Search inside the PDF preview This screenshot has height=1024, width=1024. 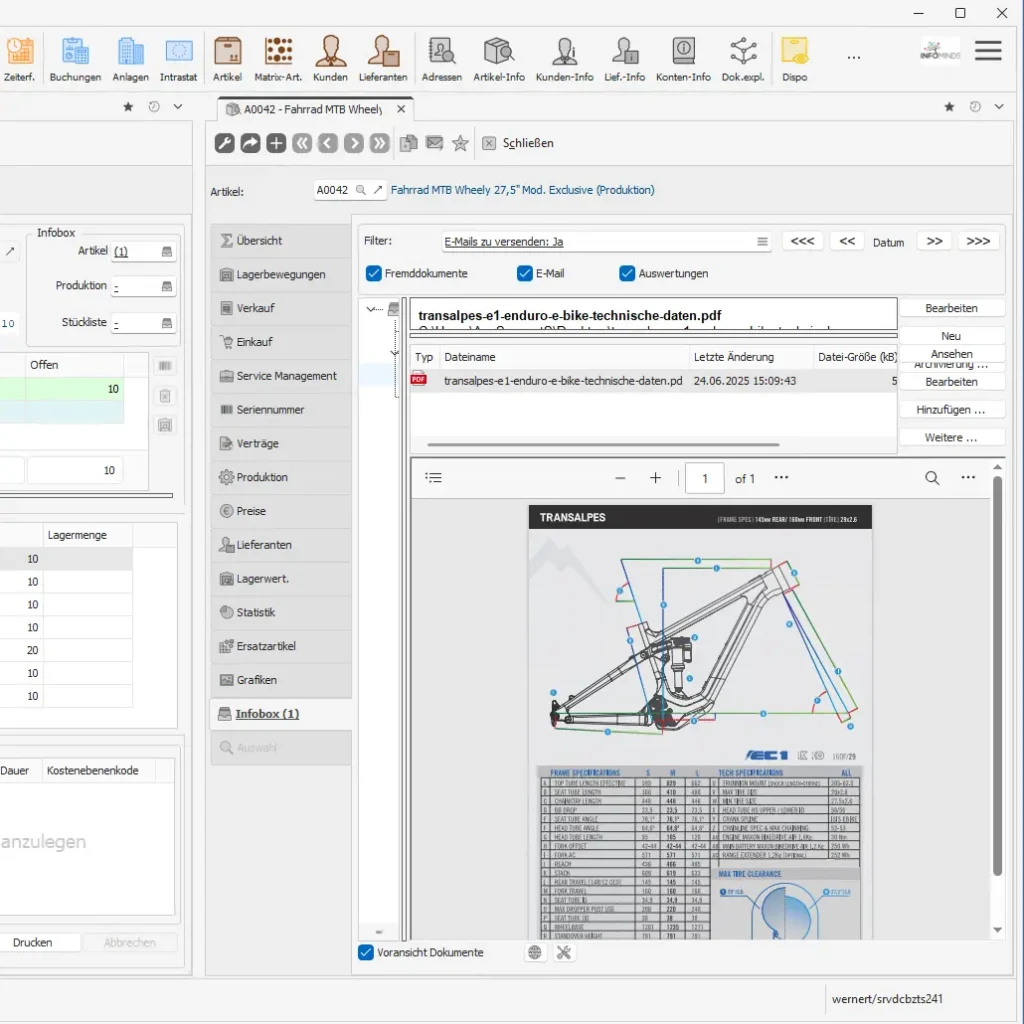tap(932, 478)
